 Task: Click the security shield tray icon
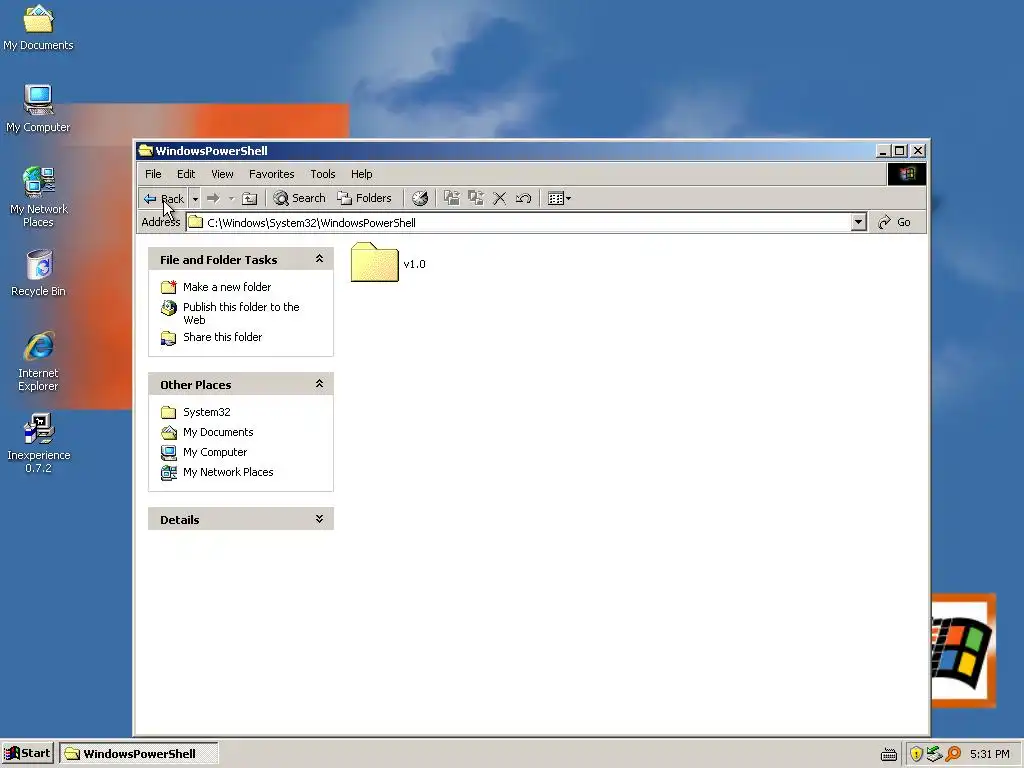tap(916, 754)
